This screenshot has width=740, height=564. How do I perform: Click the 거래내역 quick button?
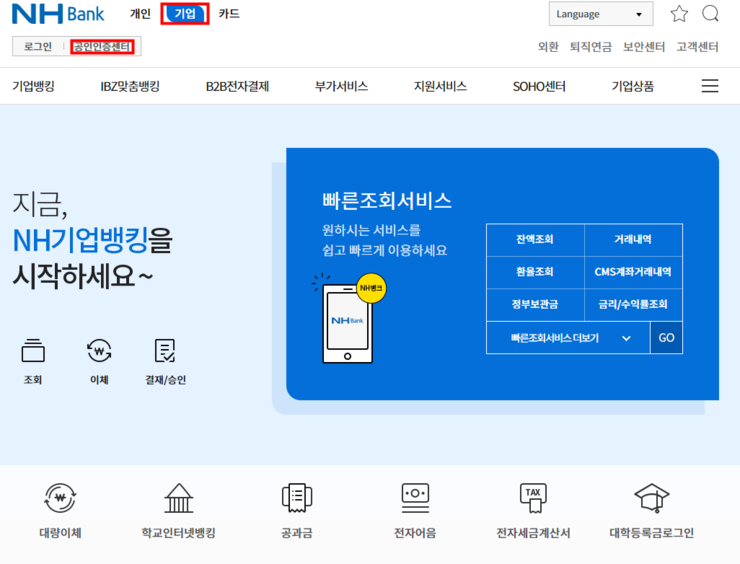point(633,240)
